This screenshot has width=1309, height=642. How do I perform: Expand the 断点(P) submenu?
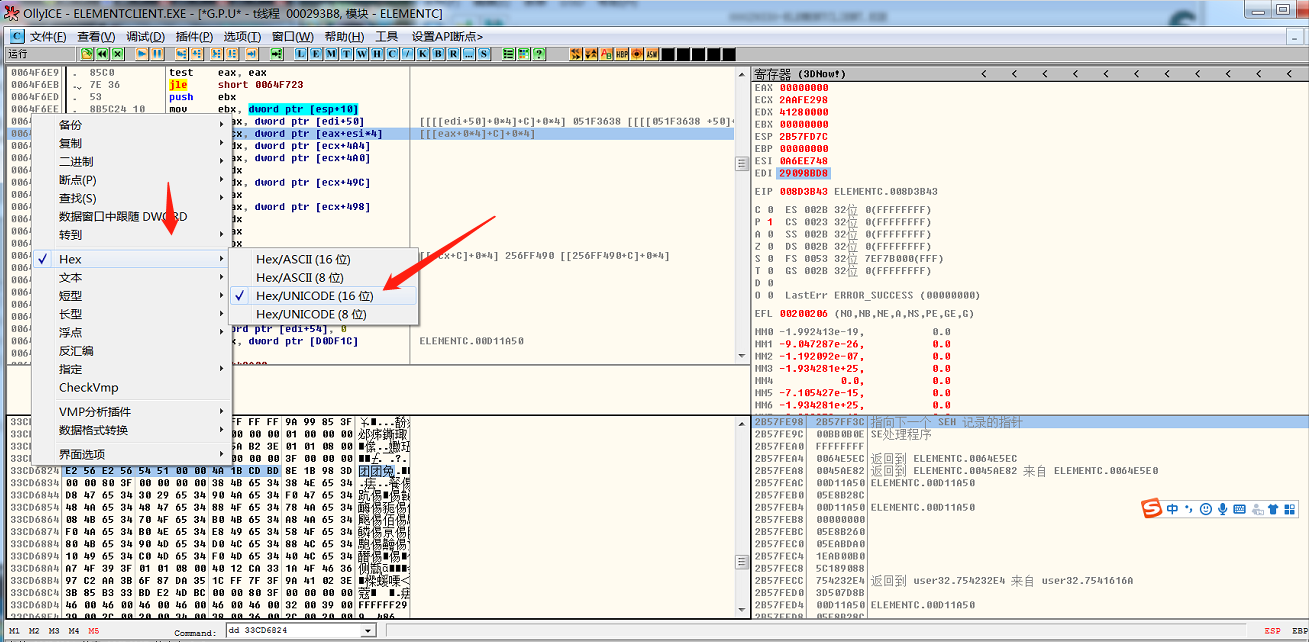tap(130, 180)
